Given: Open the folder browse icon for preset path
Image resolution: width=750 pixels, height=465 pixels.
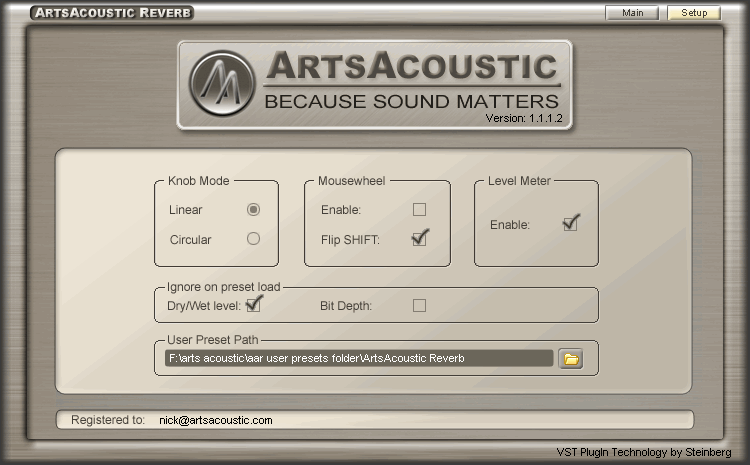Looking at the screenshot, I should pos(571,358).
